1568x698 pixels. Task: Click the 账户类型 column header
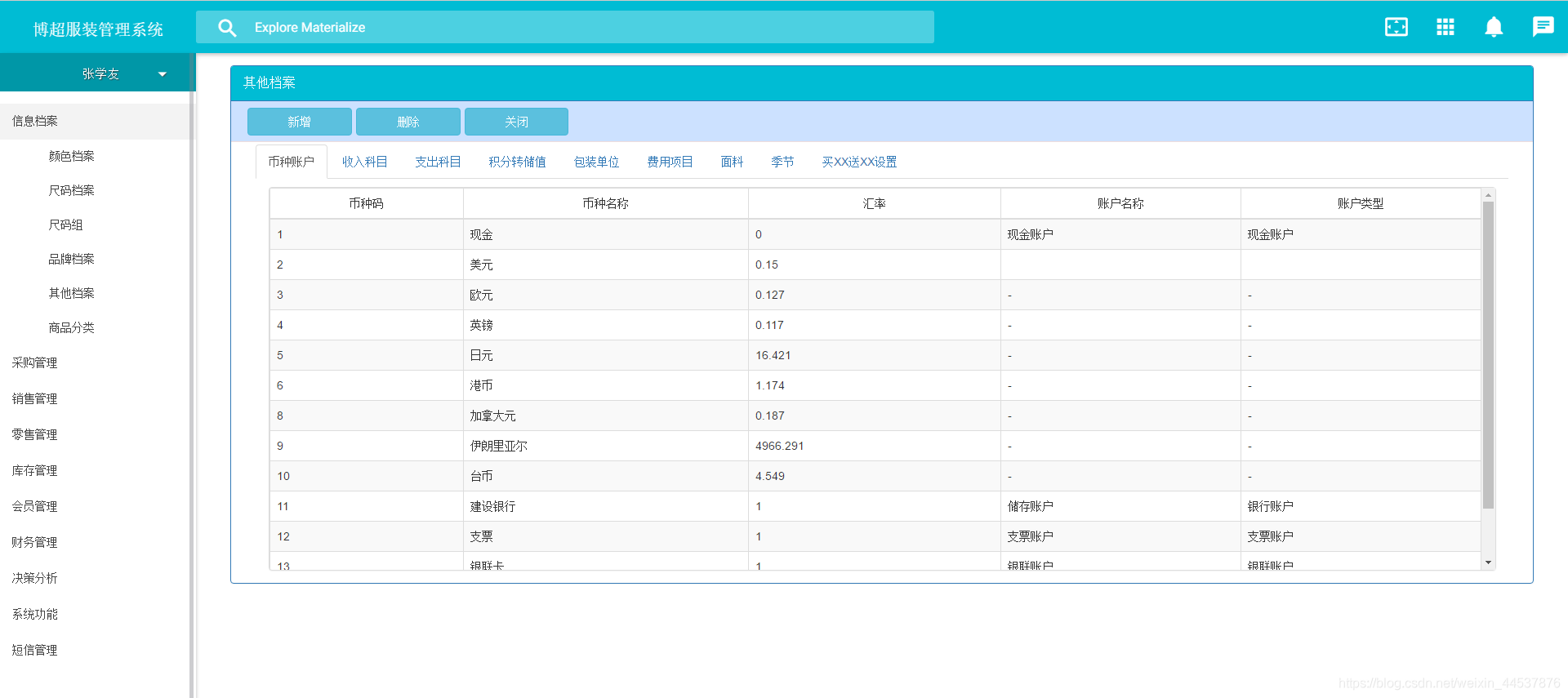coord(1361,203)
